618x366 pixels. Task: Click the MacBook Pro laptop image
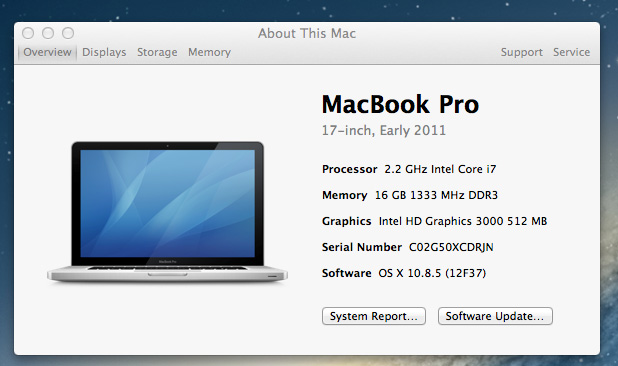(167, 212)
